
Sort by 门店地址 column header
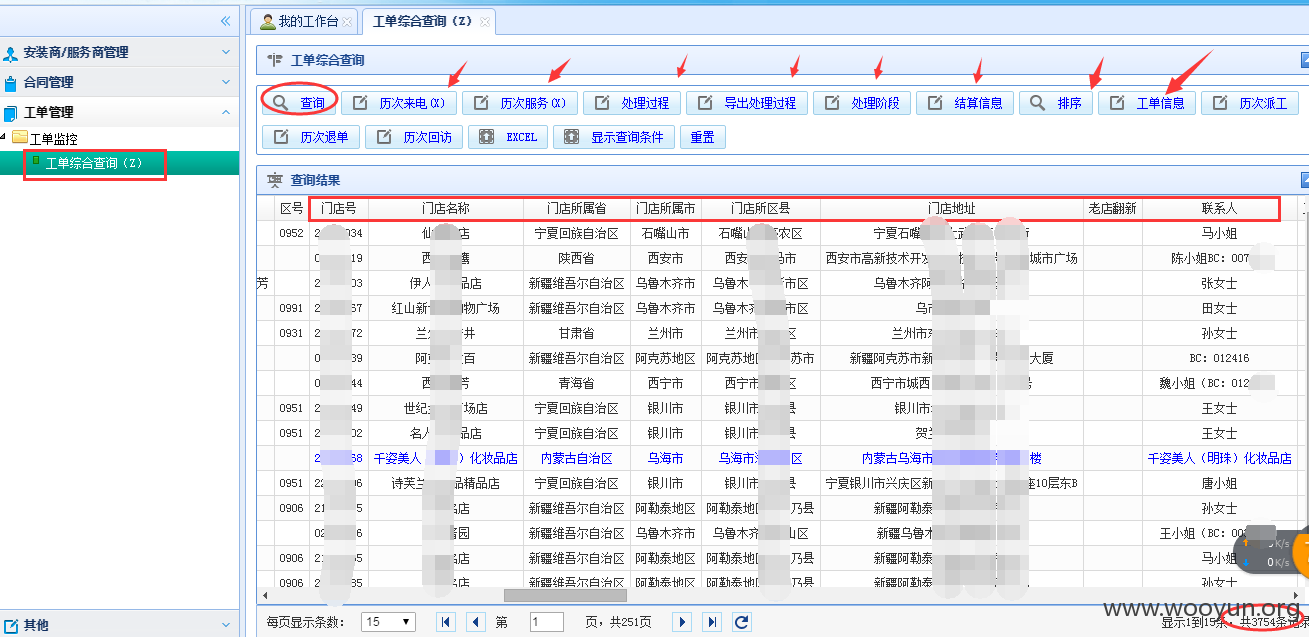point(952,209)
